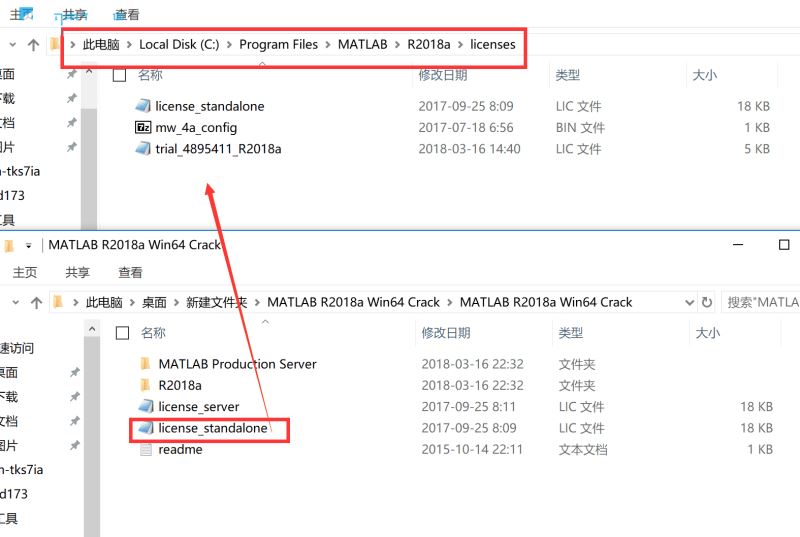Click 2017-09-25 8:11 date of license_server

(468, 406)
